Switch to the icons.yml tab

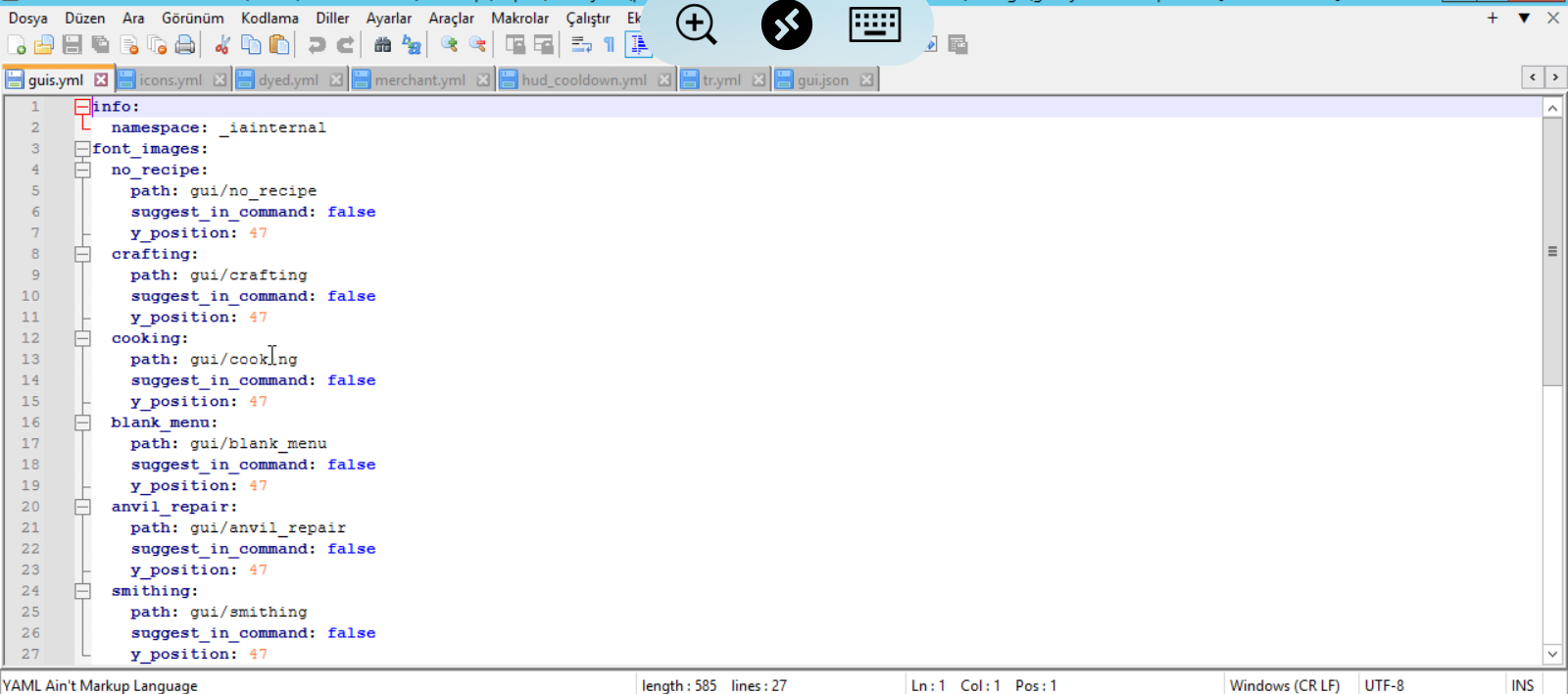click(x=171, y=80)
